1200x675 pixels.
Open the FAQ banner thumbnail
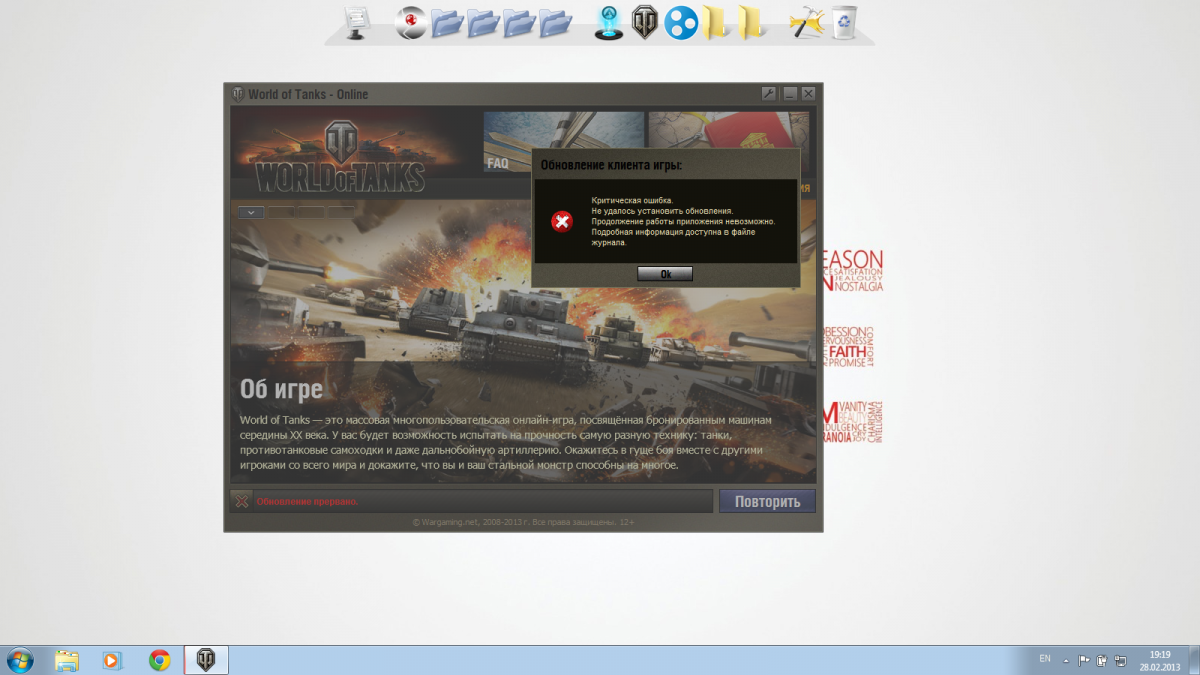pos(563,142)
